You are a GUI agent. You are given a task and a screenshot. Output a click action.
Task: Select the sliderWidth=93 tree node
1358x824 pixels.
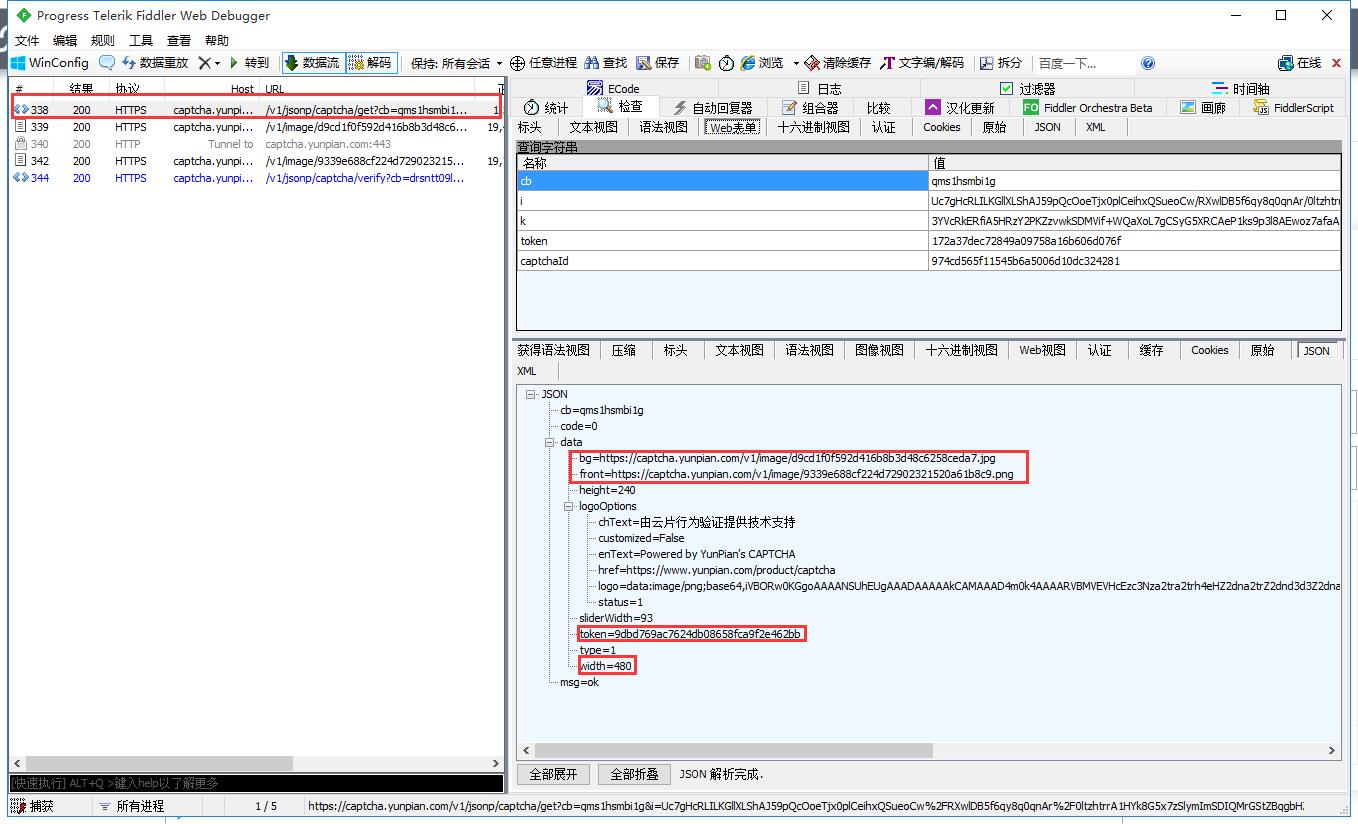[616, 618]
